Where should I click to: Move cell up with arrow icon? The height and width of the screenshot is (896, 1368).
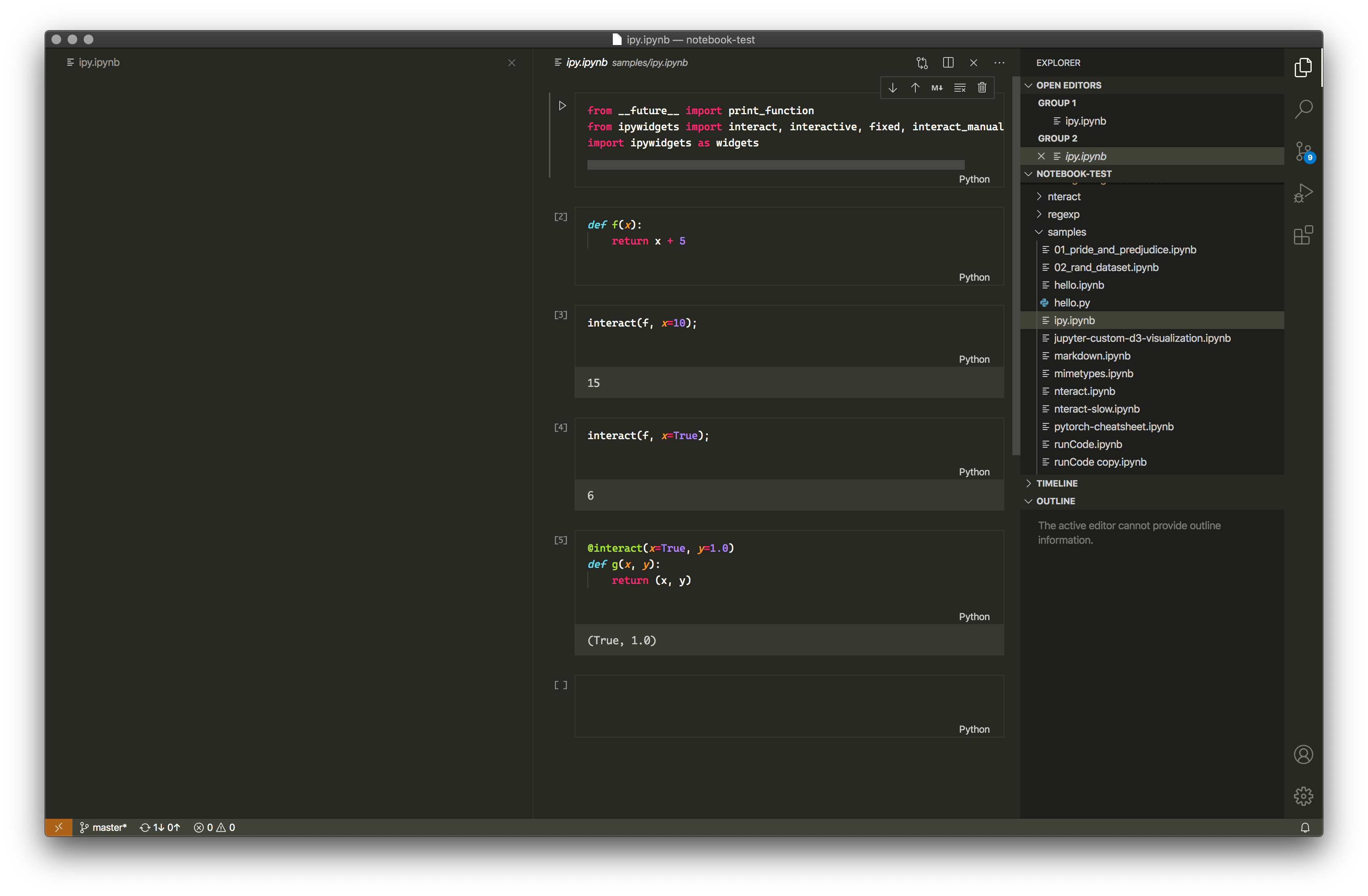tap(915, 88)
